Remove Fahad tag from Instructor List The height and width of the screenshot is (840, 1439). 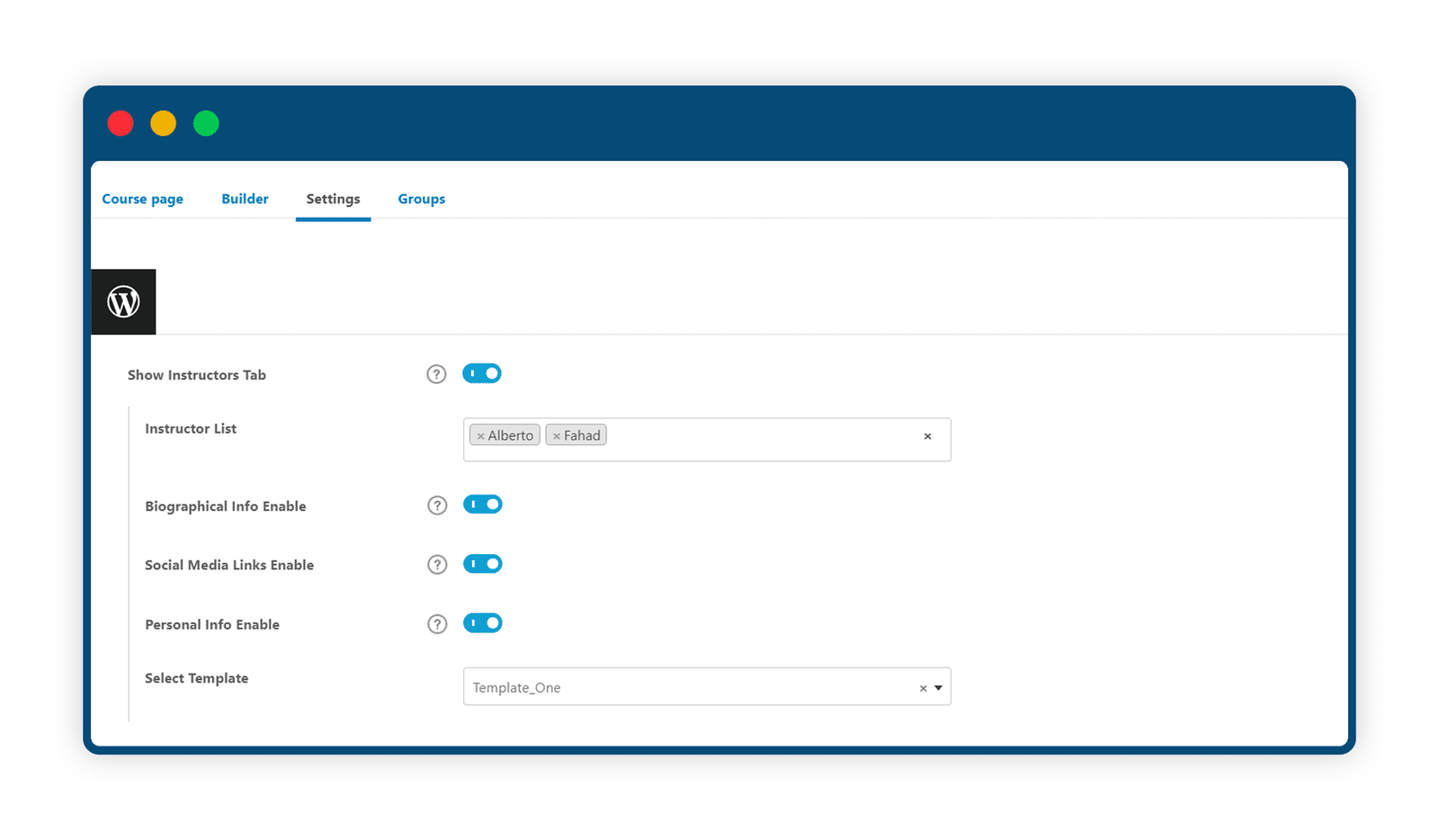coord(557,436)
